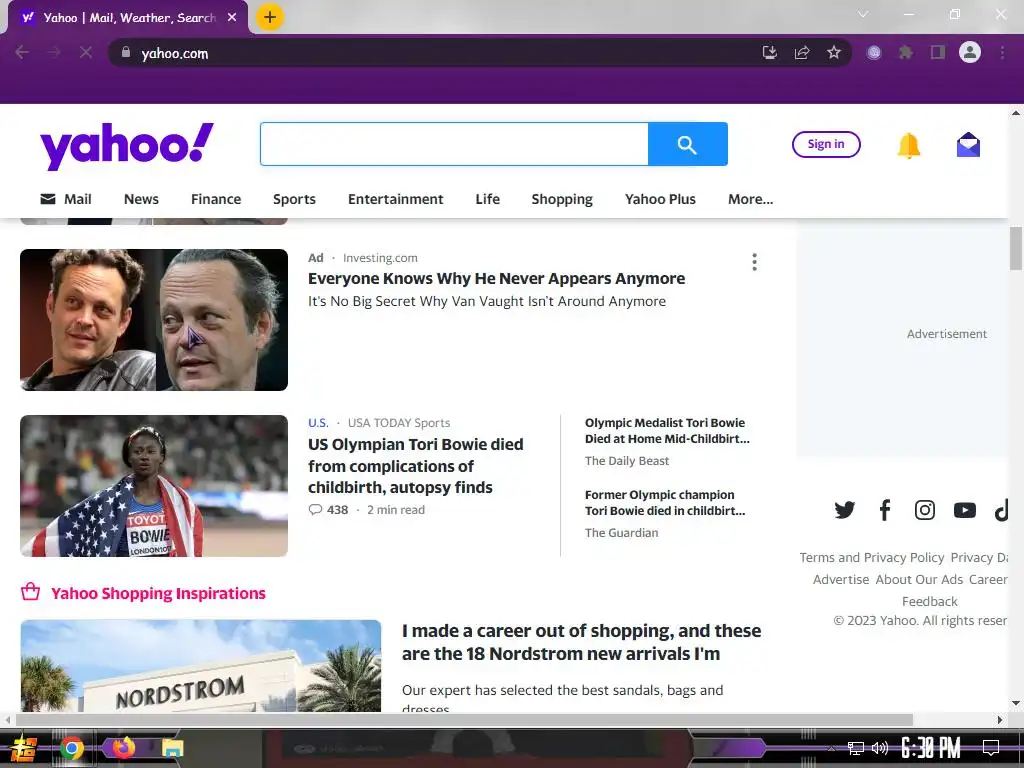Viewport: 1024px width, 768px height.
Task: Toggle the Chrome side panel icon
Action: 938,53
